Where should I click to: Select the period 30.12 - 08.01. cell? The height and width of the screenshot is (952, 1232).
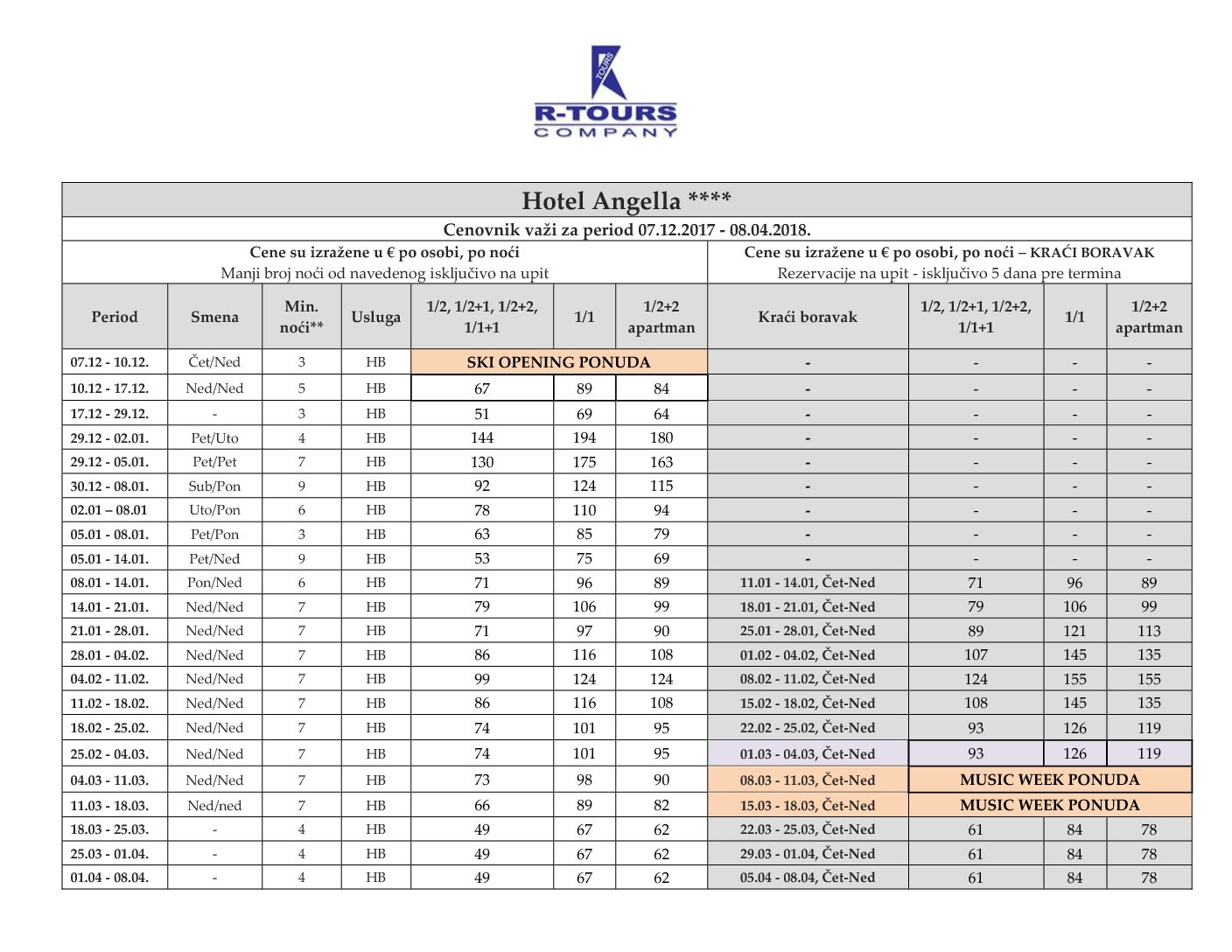115,486
